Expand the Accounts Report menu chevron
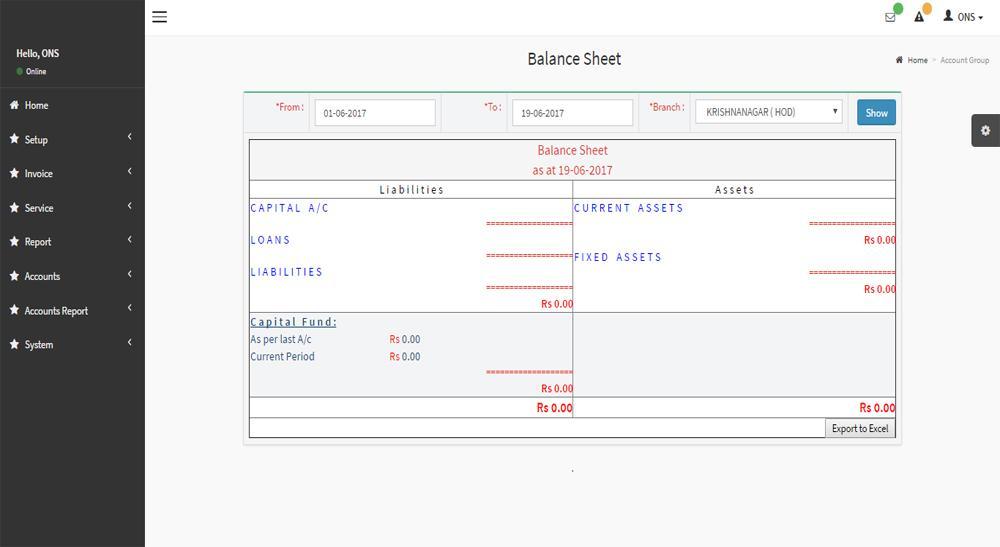The width and height of the screenshot is (1000, 547). click(x=129, y=307)
